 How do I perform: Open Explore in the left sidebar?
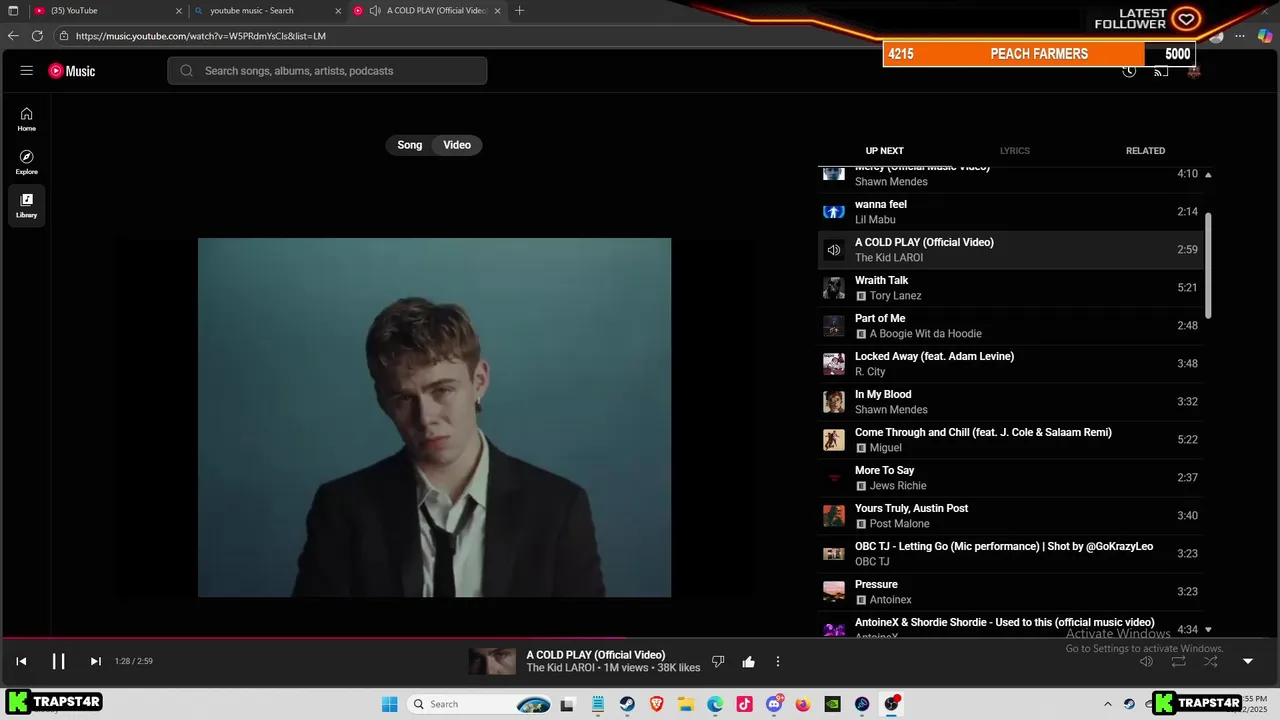pos(27,162)
